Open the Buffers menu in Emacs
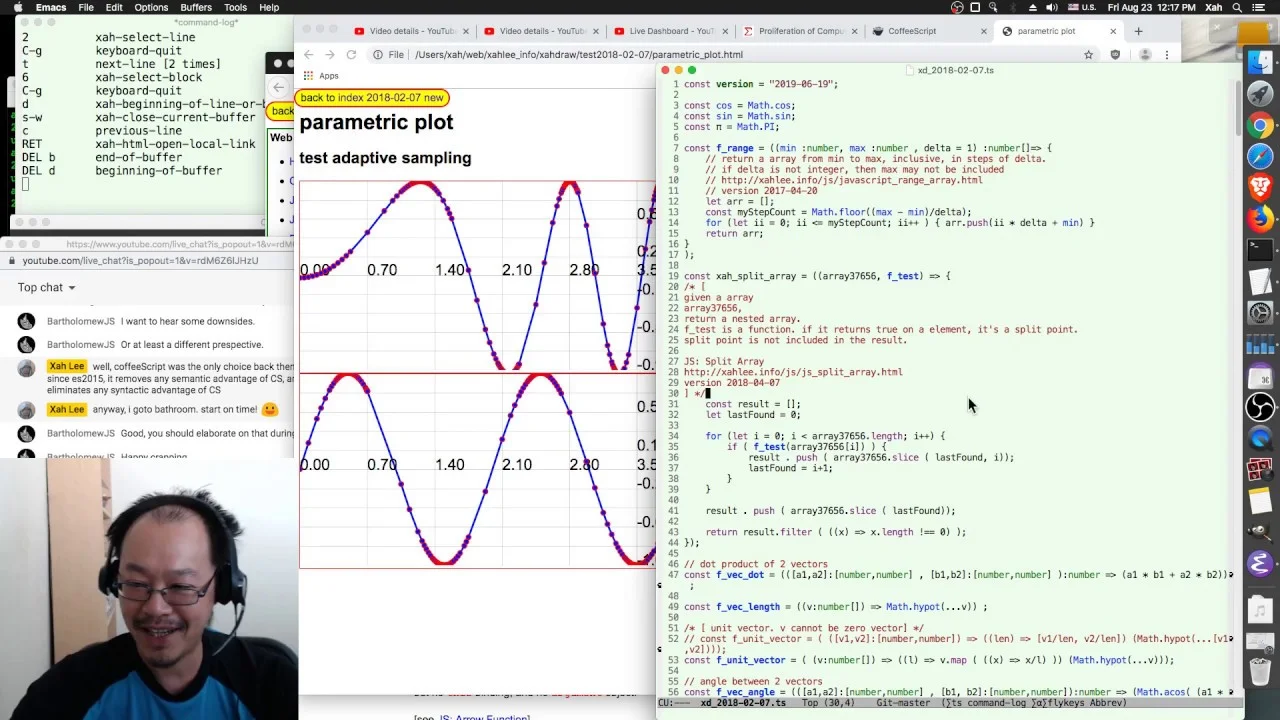1280x720 pixels. pyautogui.click(x=196, y=7)
